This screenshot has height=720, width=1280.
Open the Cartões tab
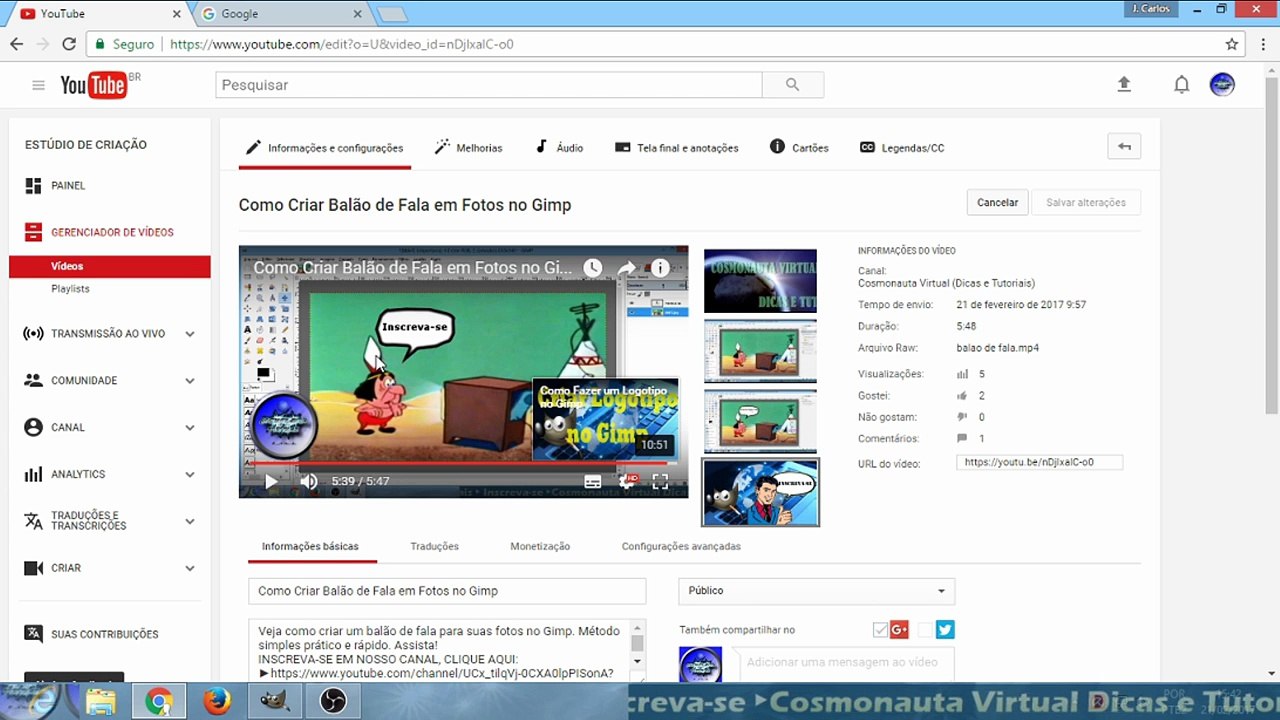coord(800,148)
